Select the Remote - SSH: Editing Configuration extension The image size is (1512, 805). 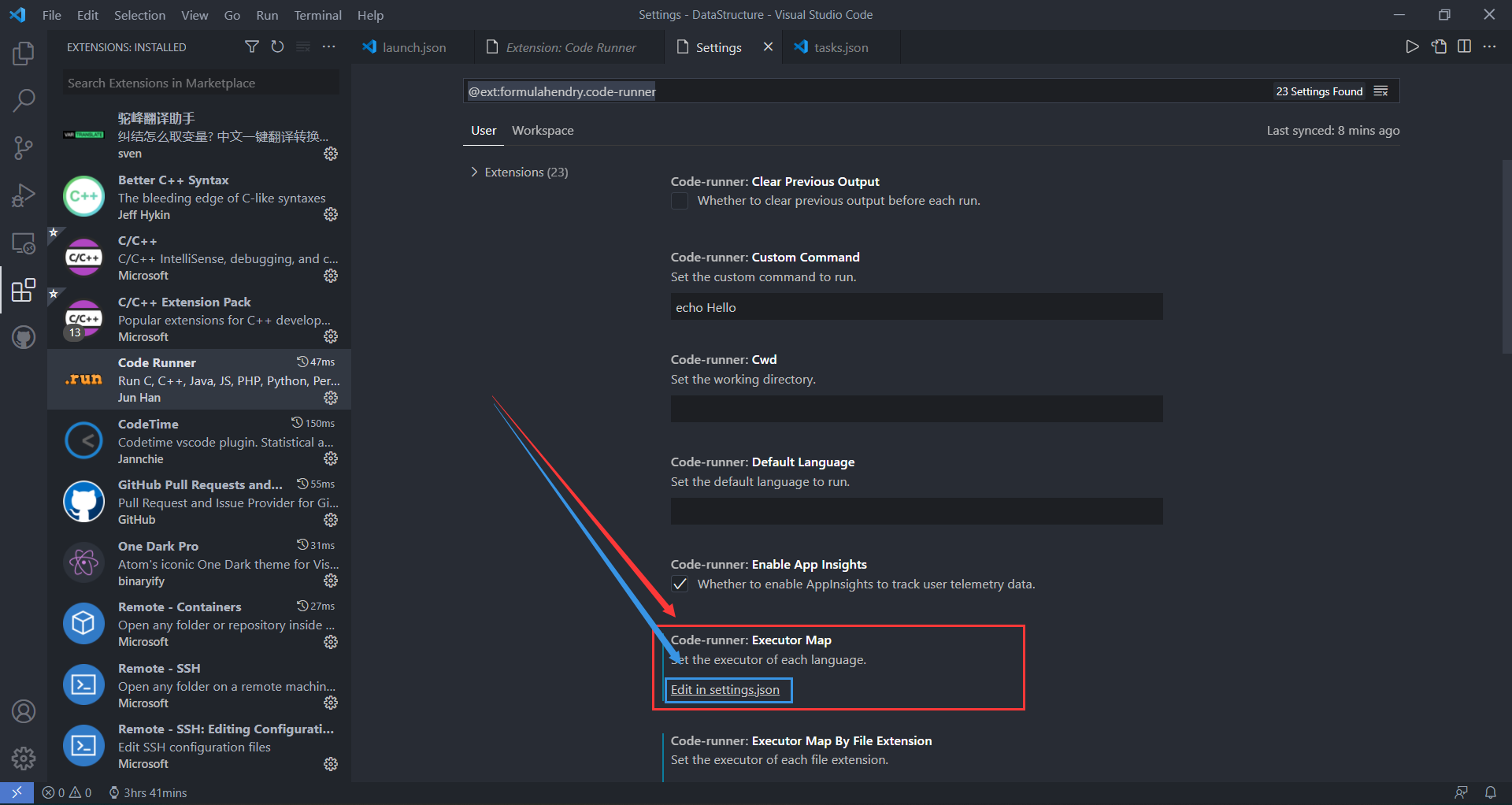199,746
